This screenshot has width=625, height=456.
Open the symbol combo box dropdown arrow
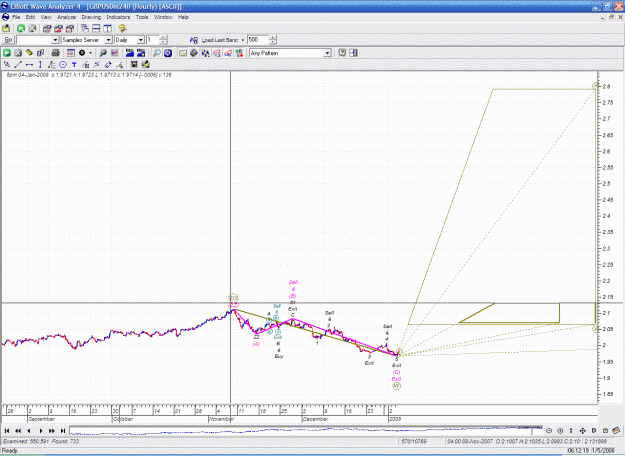[x=55, y=40]
